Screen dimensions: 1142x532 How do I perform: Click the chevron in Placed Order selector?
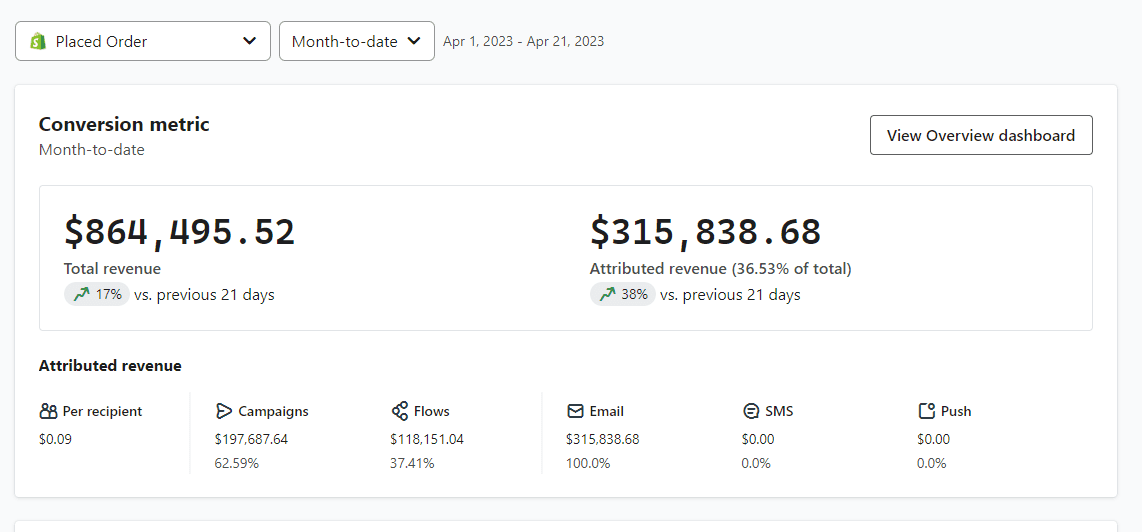[250, 41]
